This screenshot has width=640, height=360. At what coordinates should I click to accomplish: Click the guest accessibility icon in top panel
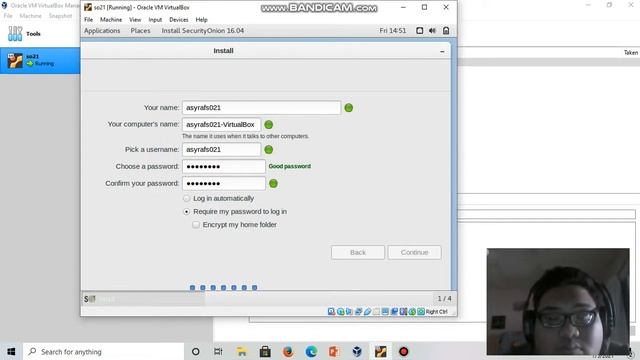pos(419,31)
